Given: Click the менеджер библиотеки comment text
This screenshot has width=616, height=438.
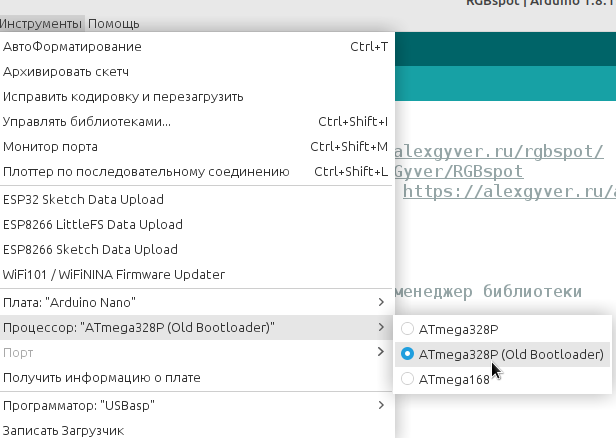Looking at the screenshot, I should tap(488, 291).
